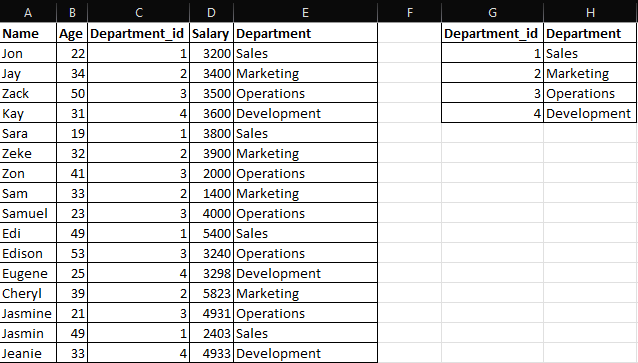Click the Age header cell
638x363 pixels.
tap(72, 33)
